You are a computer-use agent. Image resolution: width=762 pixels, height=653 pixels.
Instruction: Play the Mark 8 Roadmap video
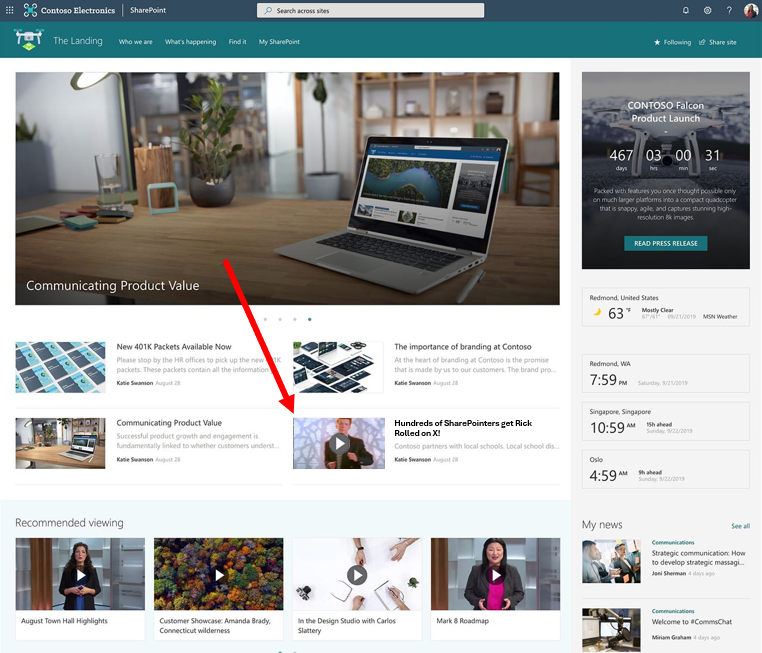pos(496,574)
